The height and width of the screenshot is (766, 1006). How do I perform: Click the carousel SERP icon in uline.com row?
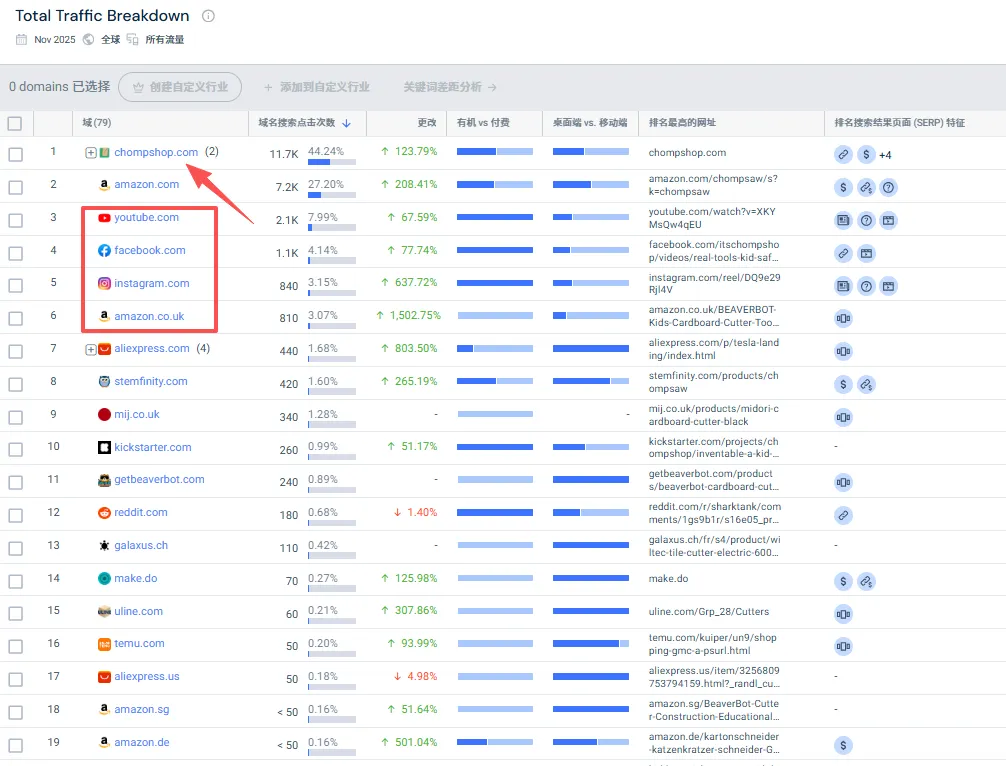click(843, 614)
